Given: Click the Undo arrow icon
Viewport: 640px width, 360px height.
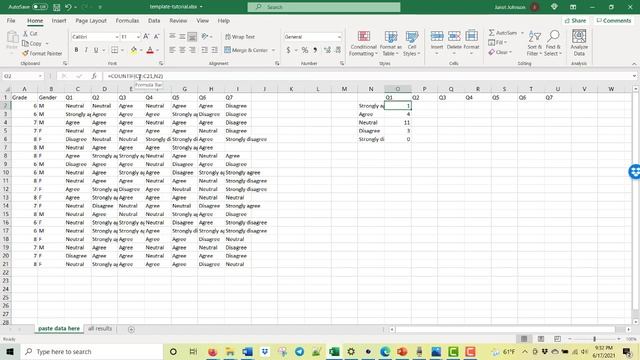Looking at the screenshot, I should click(68, 7).
